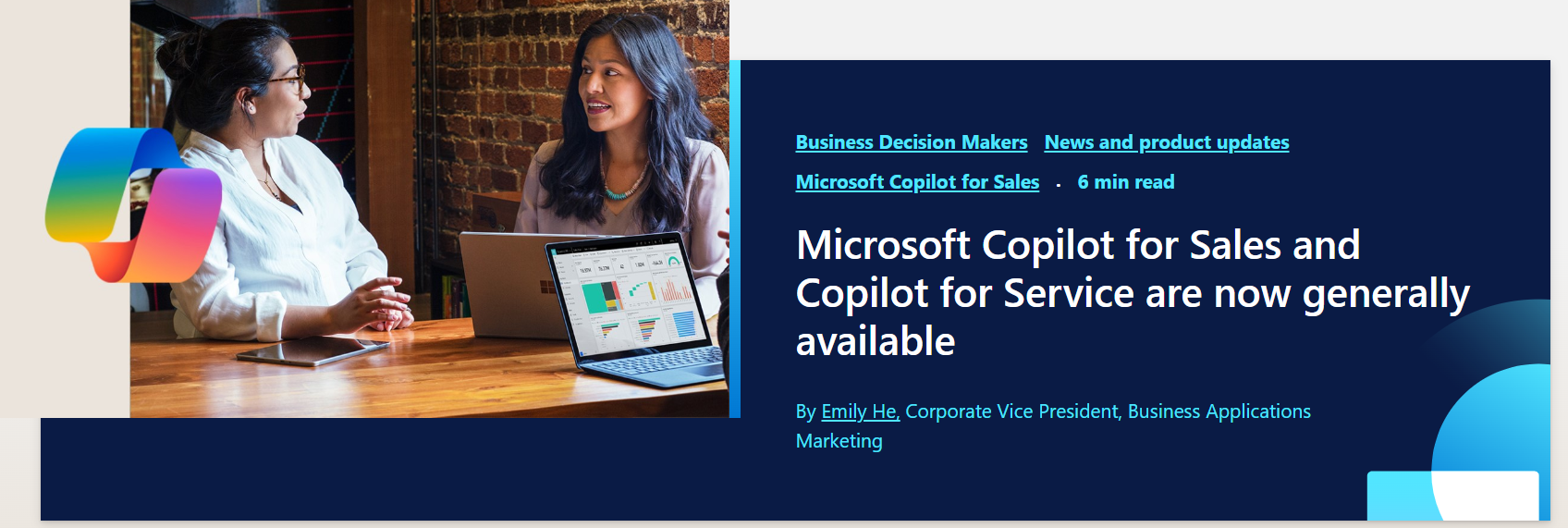1568x528 pixels.
Task: Click the light blue vertical accent bar
Action: coord(735,239)
